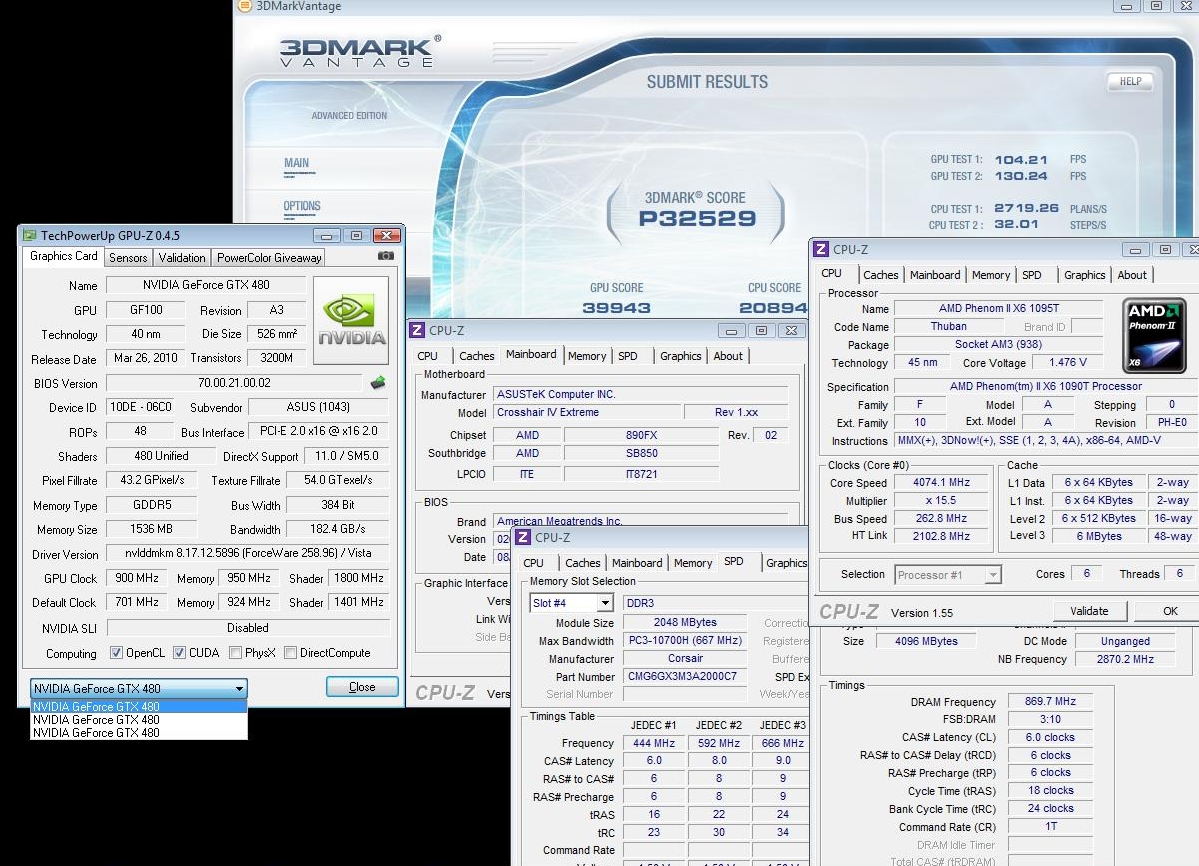This screenshot has width=1199, height=866.
Task: Open About tab in front CPU-Z window
Action: 1132,275
